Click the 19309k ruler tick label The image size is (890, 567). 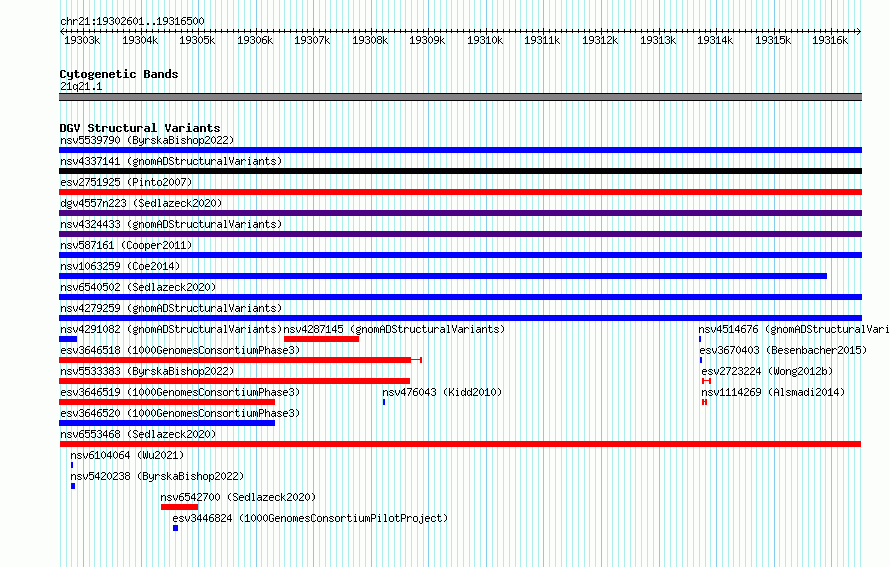[x=427, y=40]
